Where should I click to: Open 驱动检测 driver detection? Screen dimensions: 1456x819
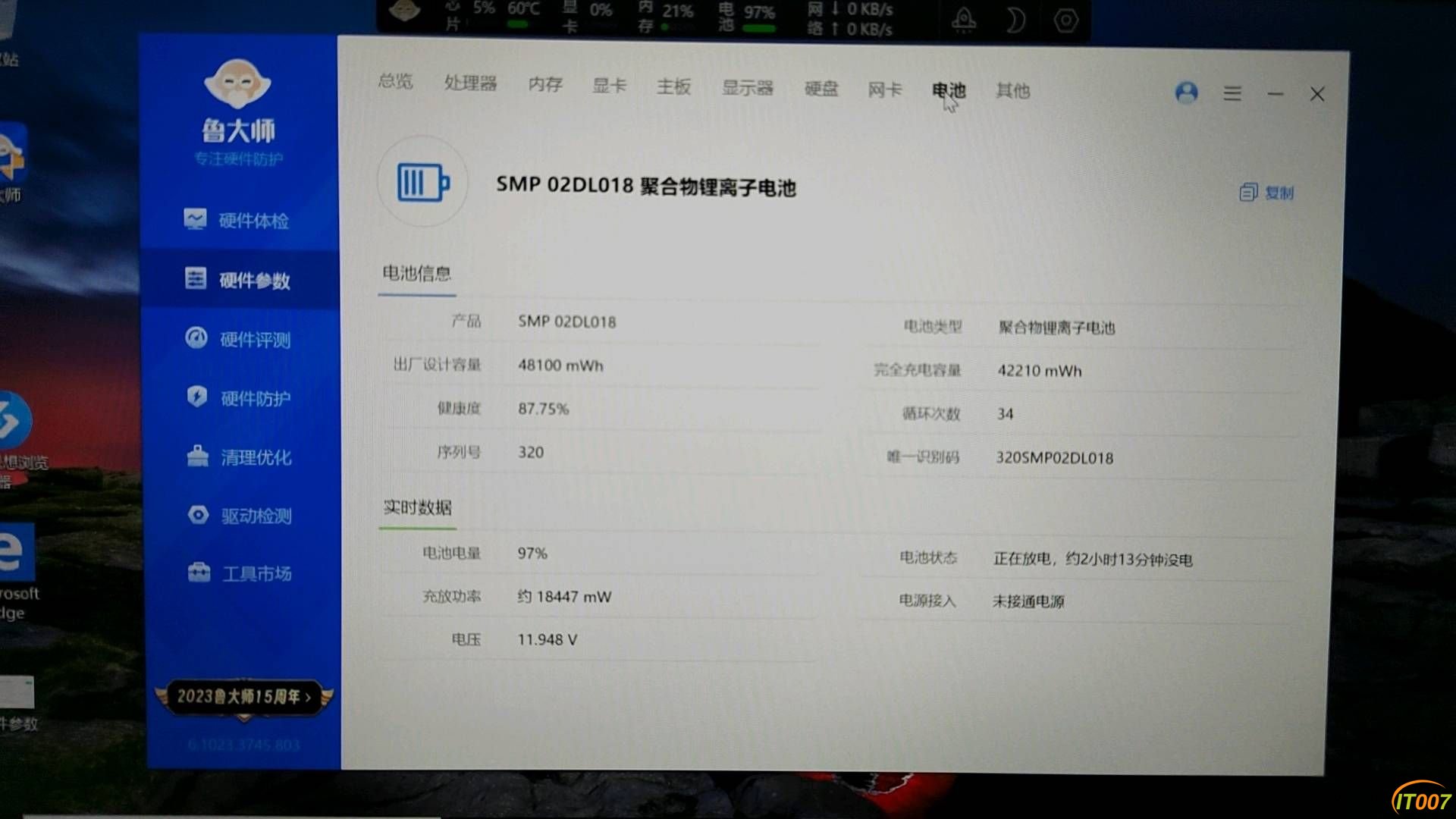240,516
